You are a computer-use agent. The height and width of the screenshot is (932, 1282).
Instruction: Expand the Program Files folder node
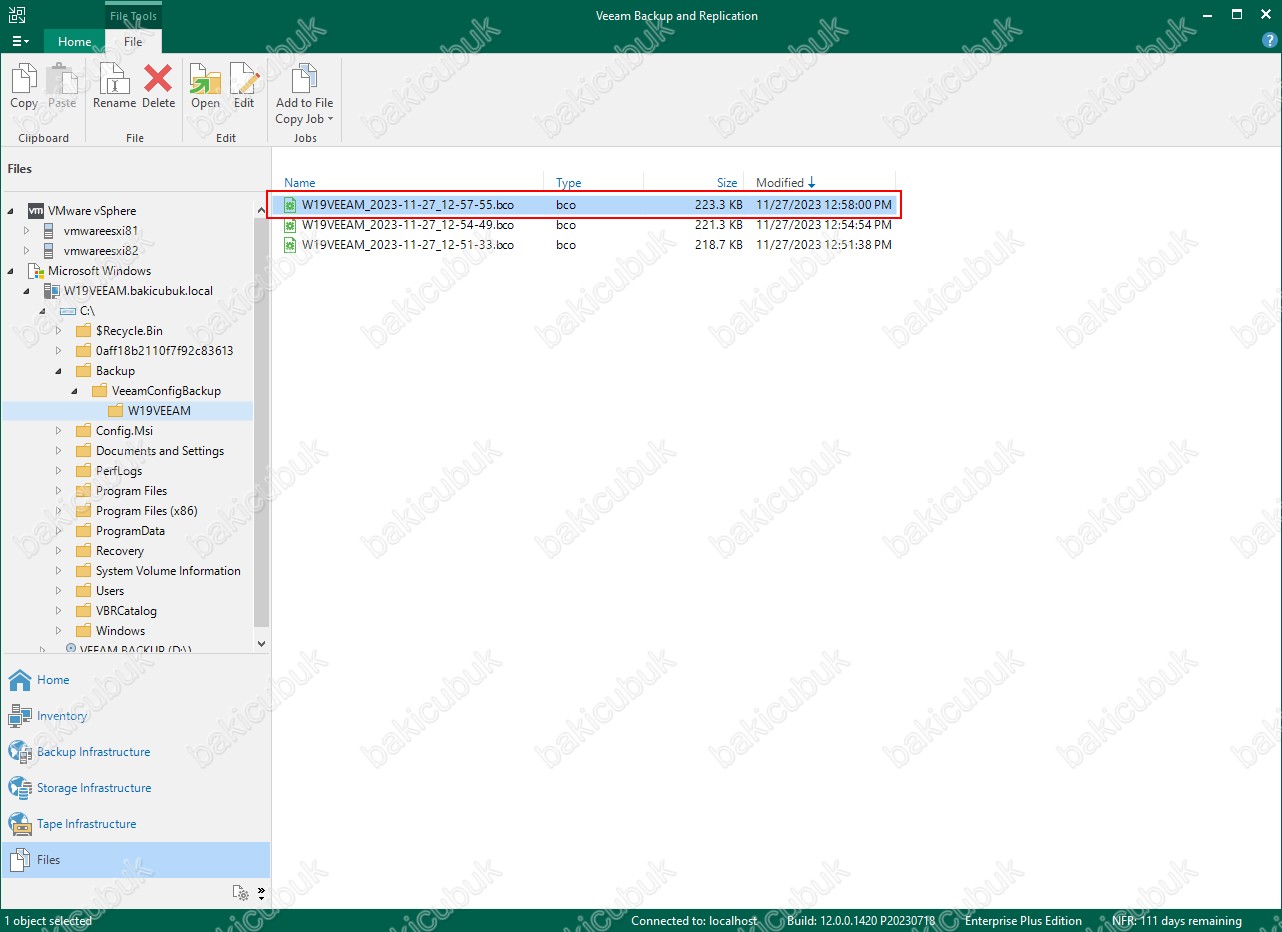(x=59, y=491)
